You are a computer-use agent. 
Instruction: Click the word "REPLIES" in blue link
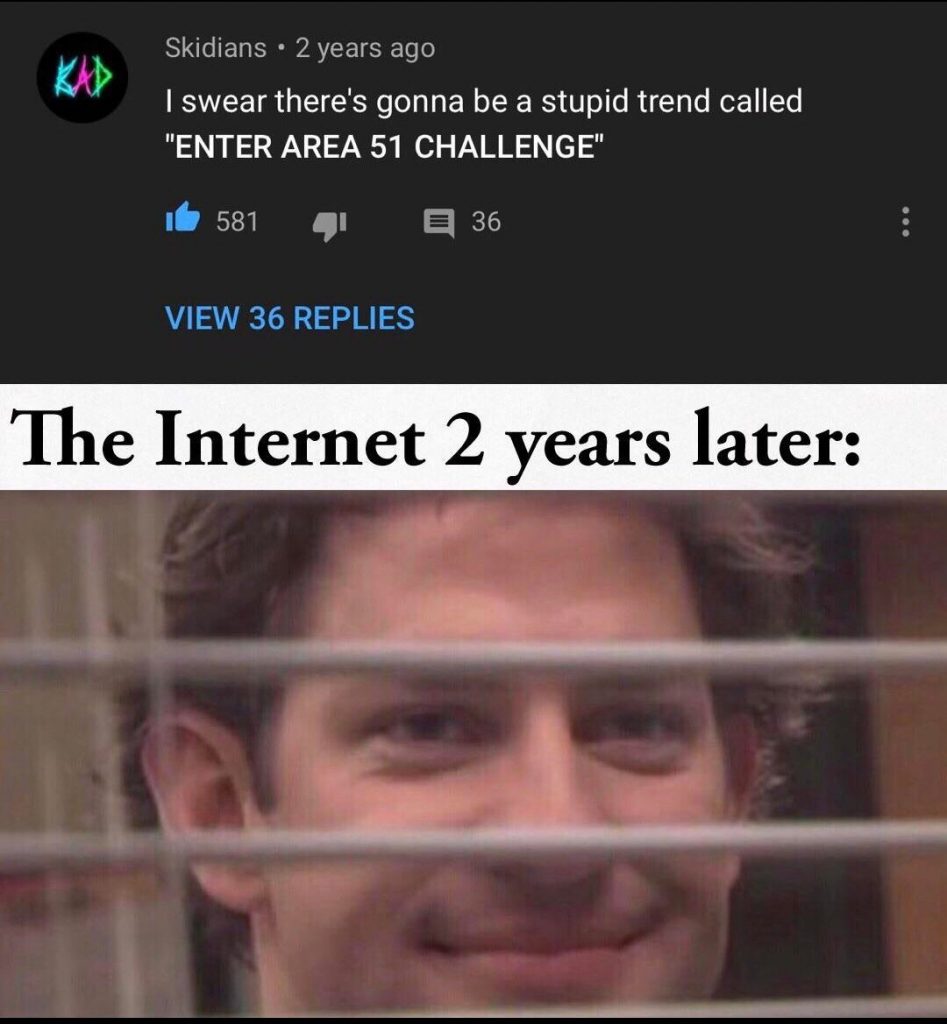pyautogui.click(x=354, y=318)
